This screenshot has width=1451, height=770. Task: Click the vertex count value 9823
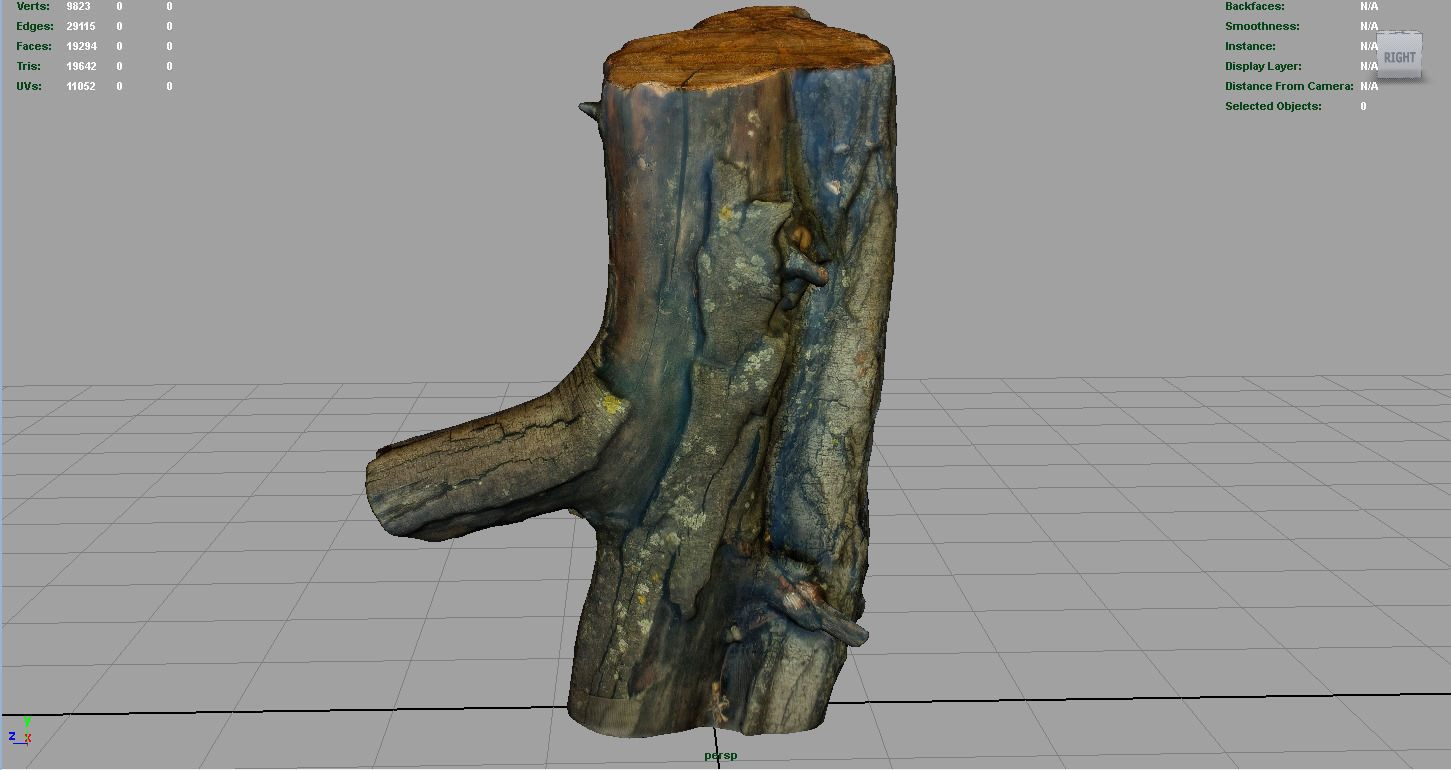click(79, 6)
